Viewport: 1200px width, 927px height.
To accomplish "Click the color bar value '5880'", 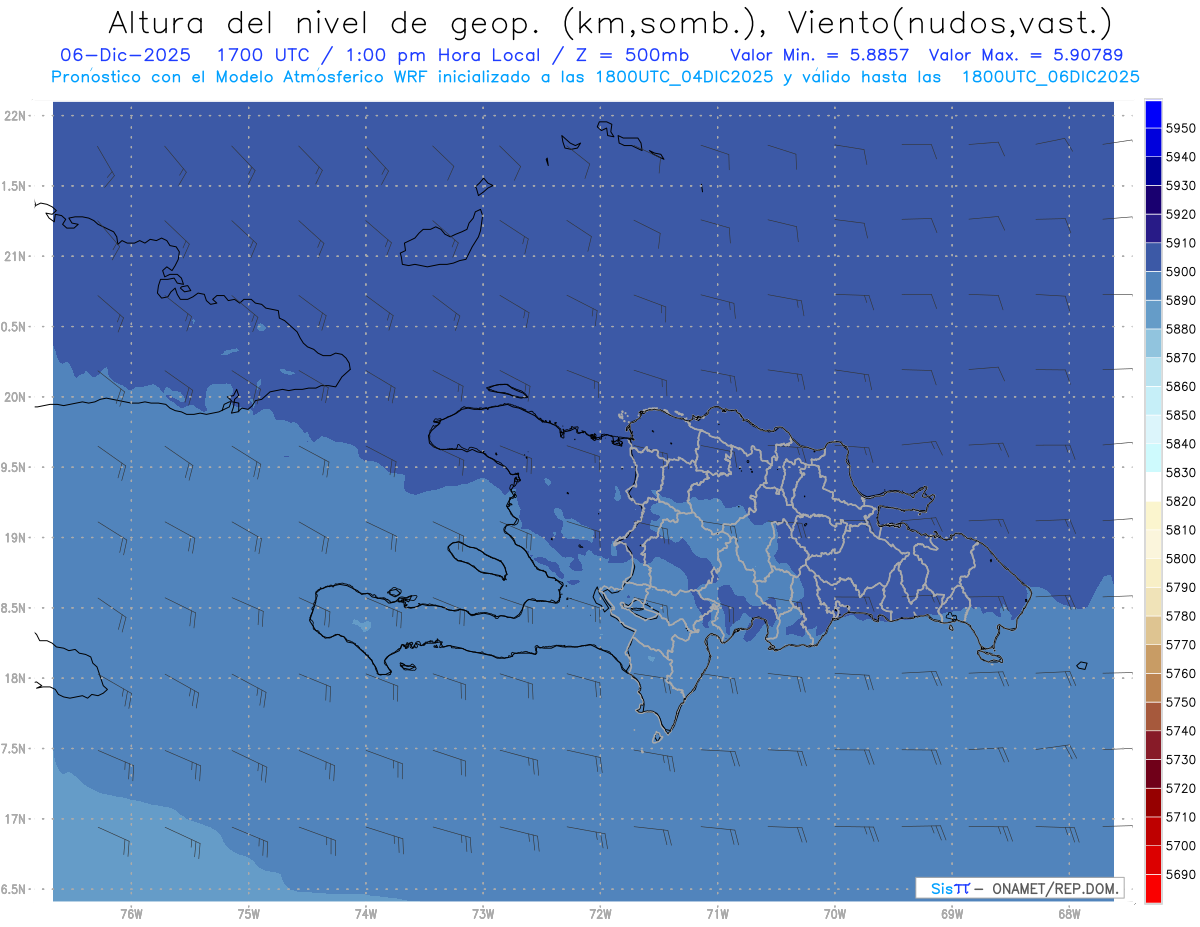I will pos(1181,329).
